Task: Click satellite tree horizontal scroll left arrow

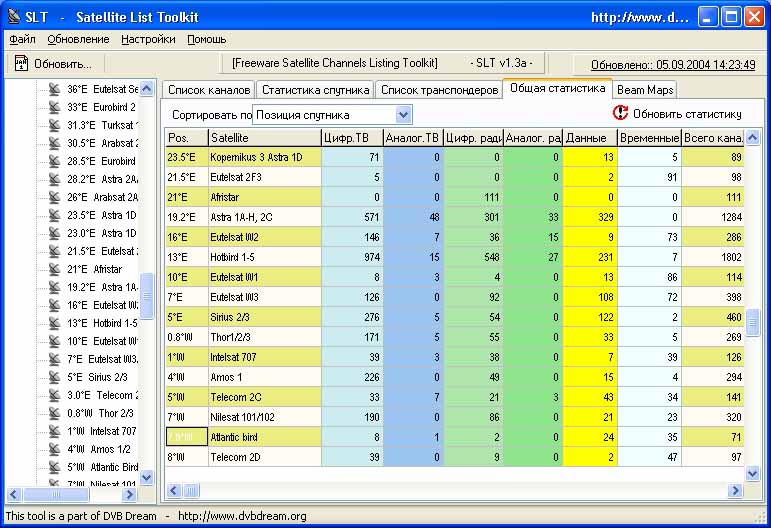Action: pyautogui.click(x=14, y=495)
